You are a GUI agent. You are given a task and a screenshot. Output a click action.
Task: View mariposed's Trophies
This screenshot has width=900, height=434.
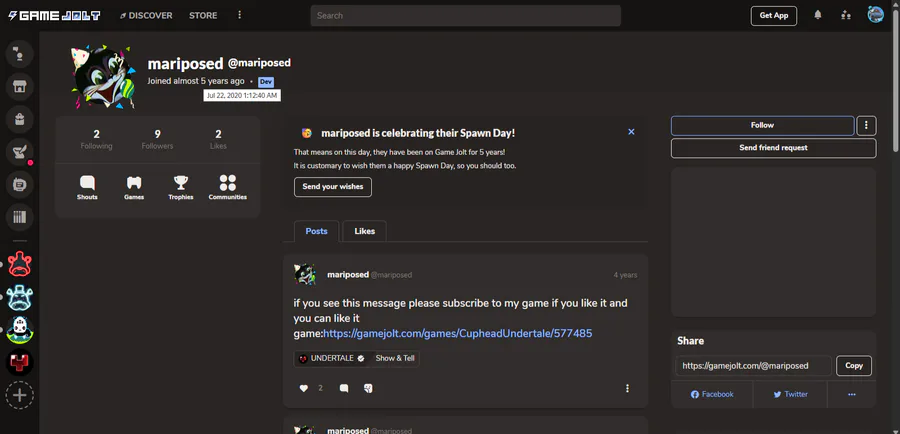tap(181, 188)
